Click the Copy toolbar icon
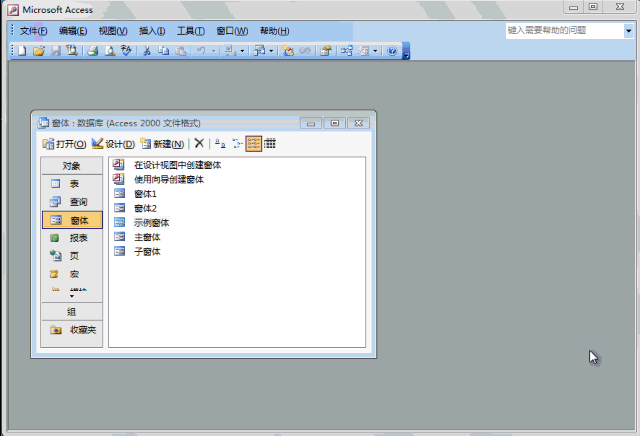Image resolution: width=640 pixels, height=436 pixels. click(164, 51)
